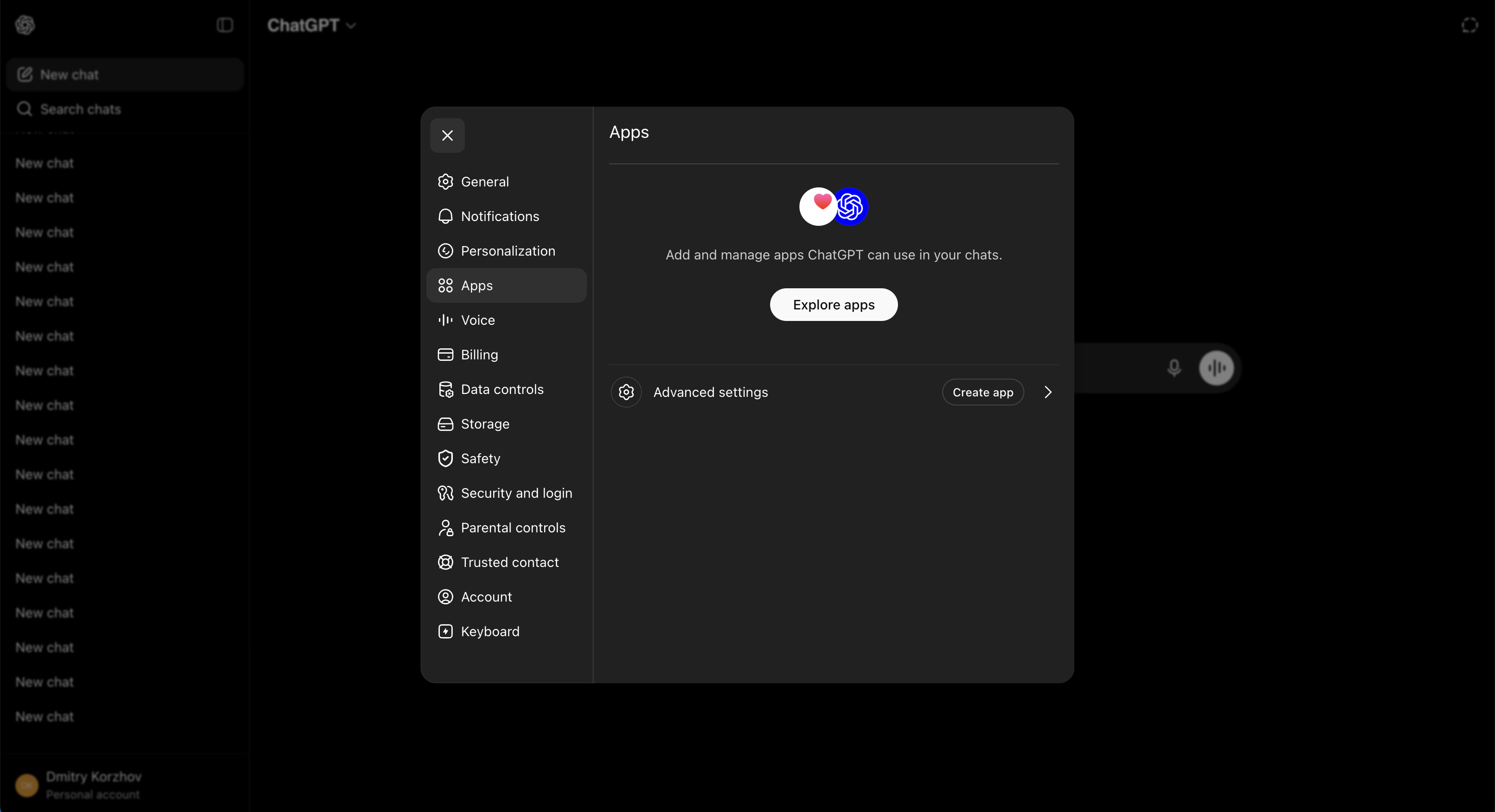The height and width of the screenshot is (812, 1495).
Task: Open the ChatGPT model dropdown
Action: coord(311,25)
